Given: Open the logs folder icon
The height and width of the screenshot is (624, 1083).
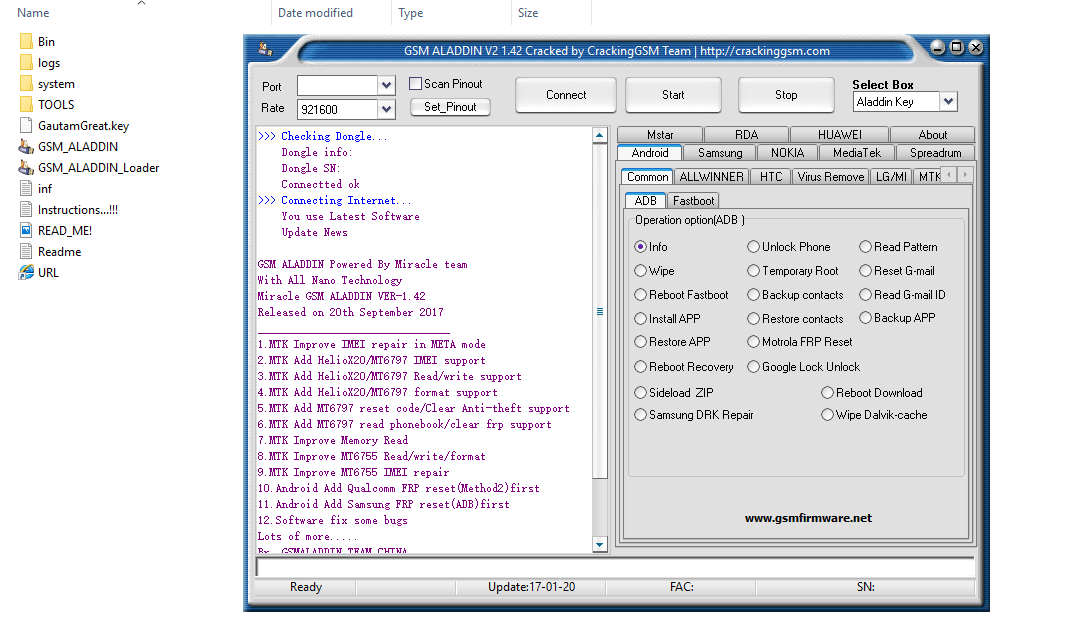Looking at the screenshot, I should [26, 63].
